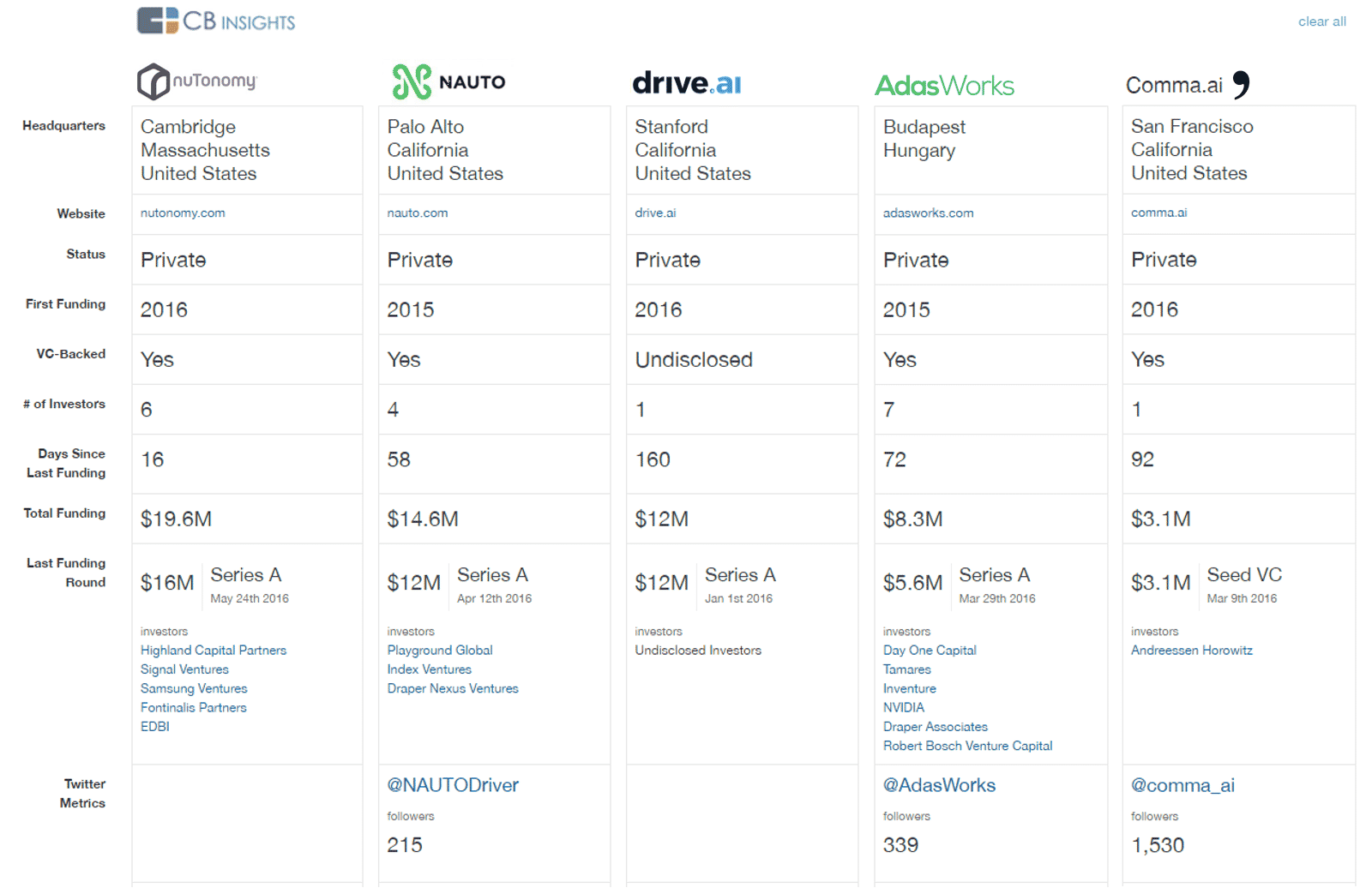Screen dimensions: 1372x894
Task: Select NAUTO Series A date Apr 12th 2016
Action: point(494,598)
